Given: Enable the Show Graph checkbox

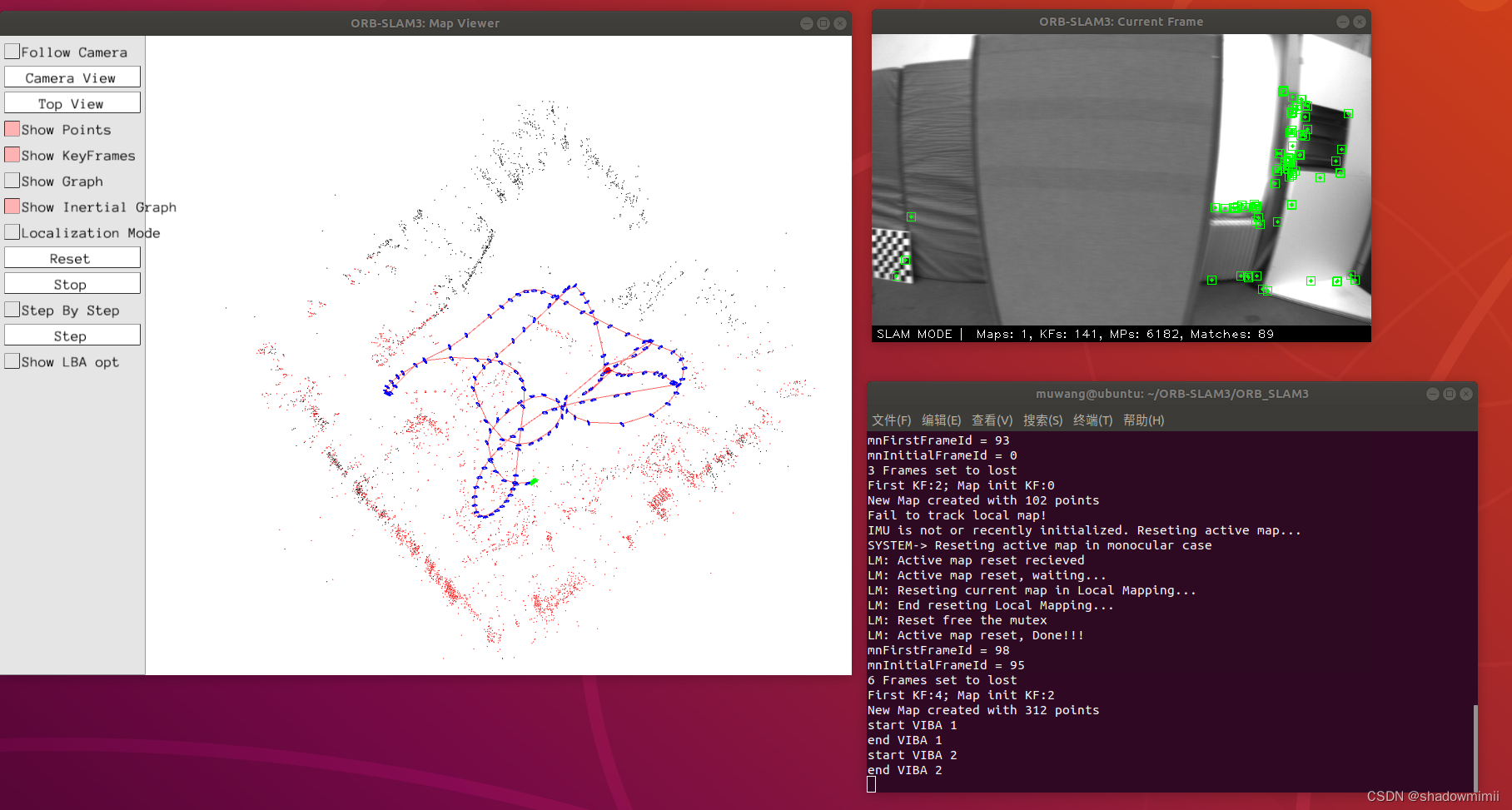Looking at the screenshot, I should click(12, 181).
